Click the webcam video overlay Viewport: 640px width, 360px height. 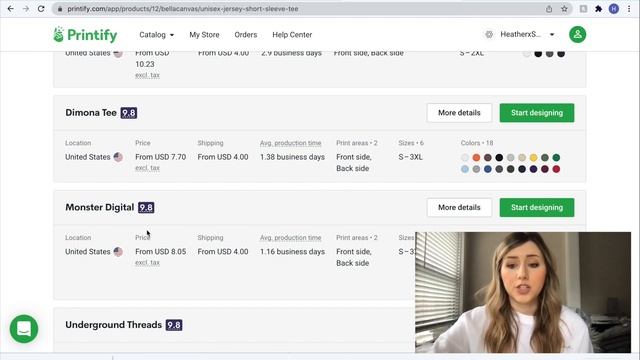[523, 292]
